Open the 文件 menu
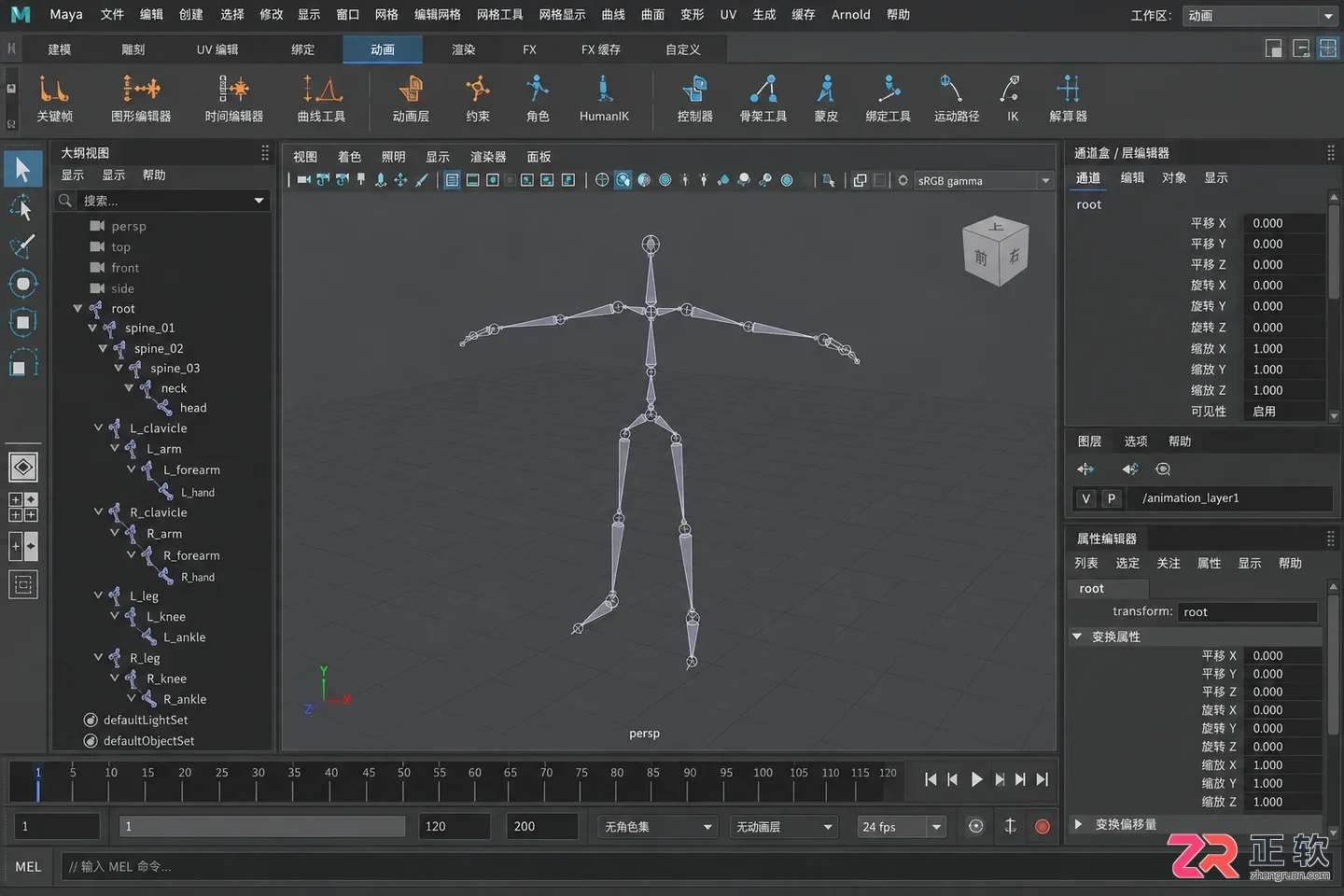 tap(112, 15)
